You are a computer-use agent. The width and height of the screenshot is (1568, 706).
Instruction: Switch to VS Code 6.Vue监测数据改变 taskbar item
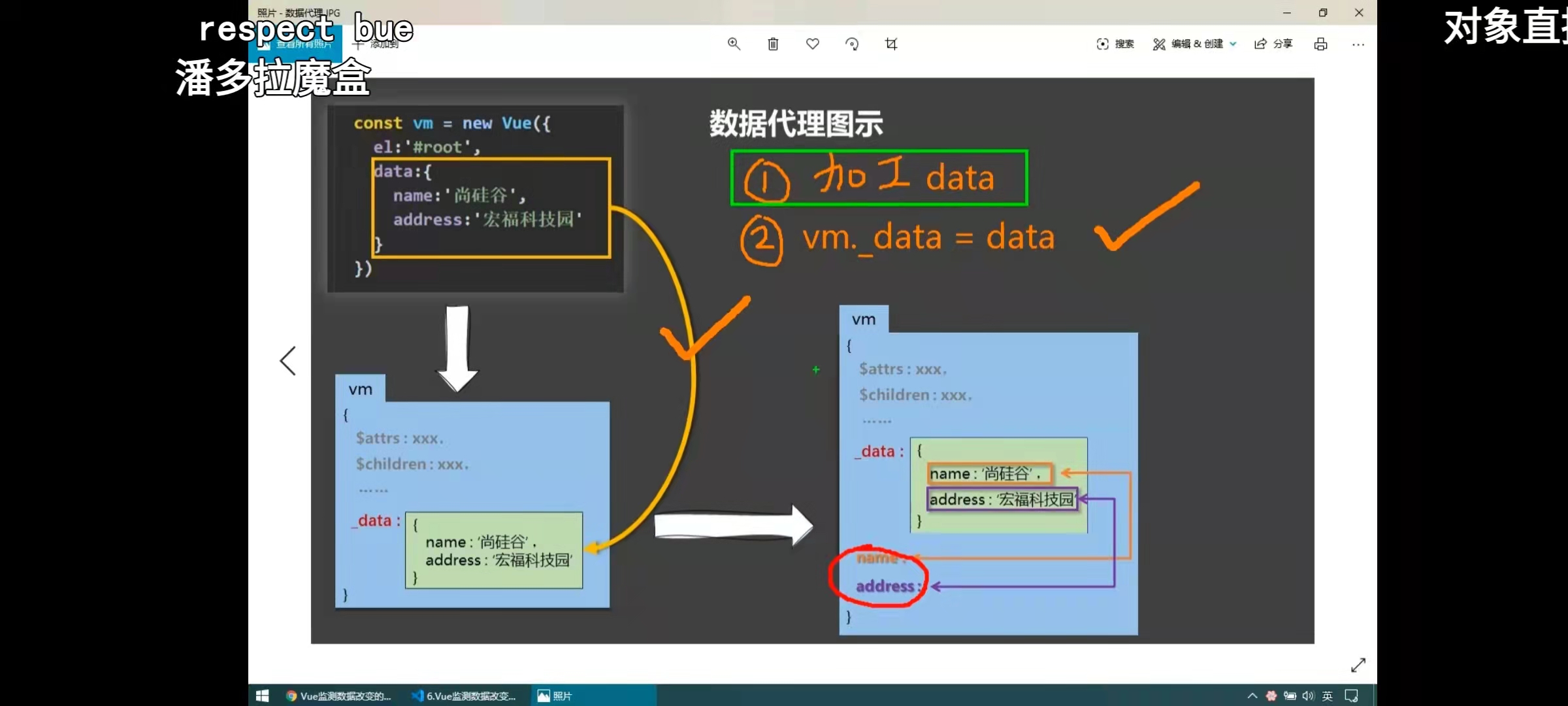click(x=464, y=696)
